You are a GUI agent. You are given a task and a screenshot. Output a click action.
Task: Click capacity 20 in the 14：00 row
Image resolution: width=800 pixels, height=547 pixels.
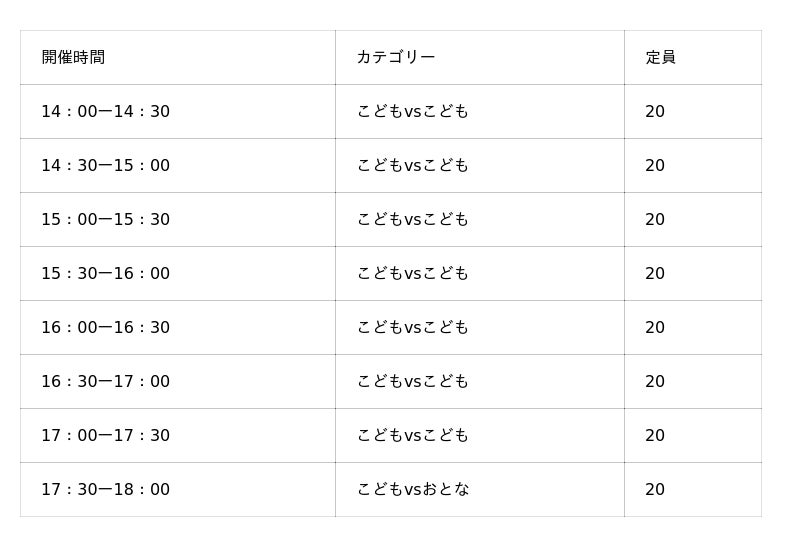tap(655, 112)
